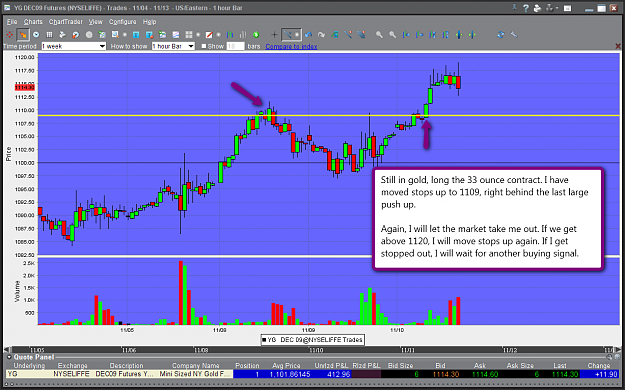
Task: Click the chart magnifier toolbar icon
Action: [x=115, y=35]
